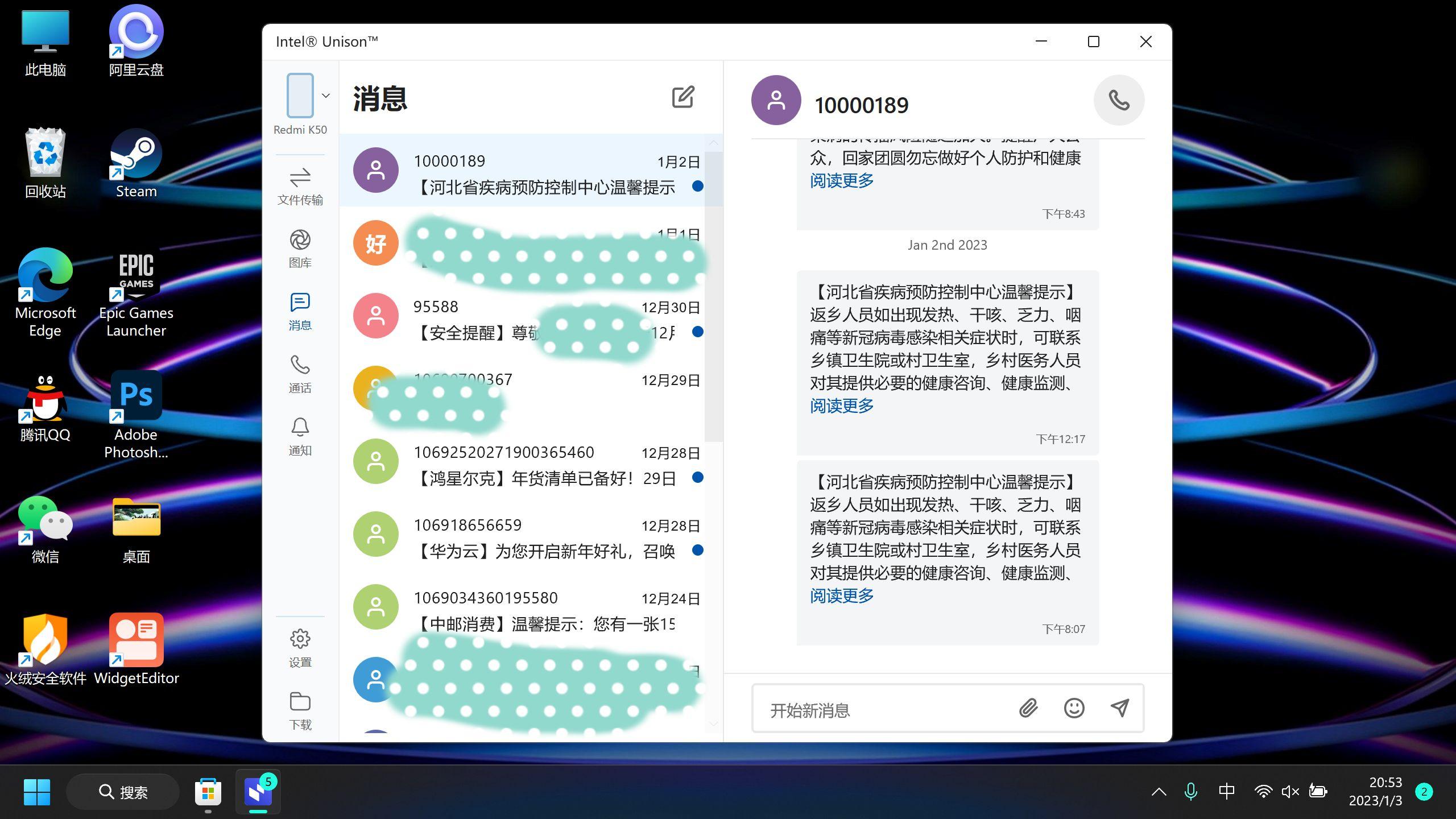1456x819 pixels.
Task: Click the muted volume tray icon
Action: (1290, 792)
